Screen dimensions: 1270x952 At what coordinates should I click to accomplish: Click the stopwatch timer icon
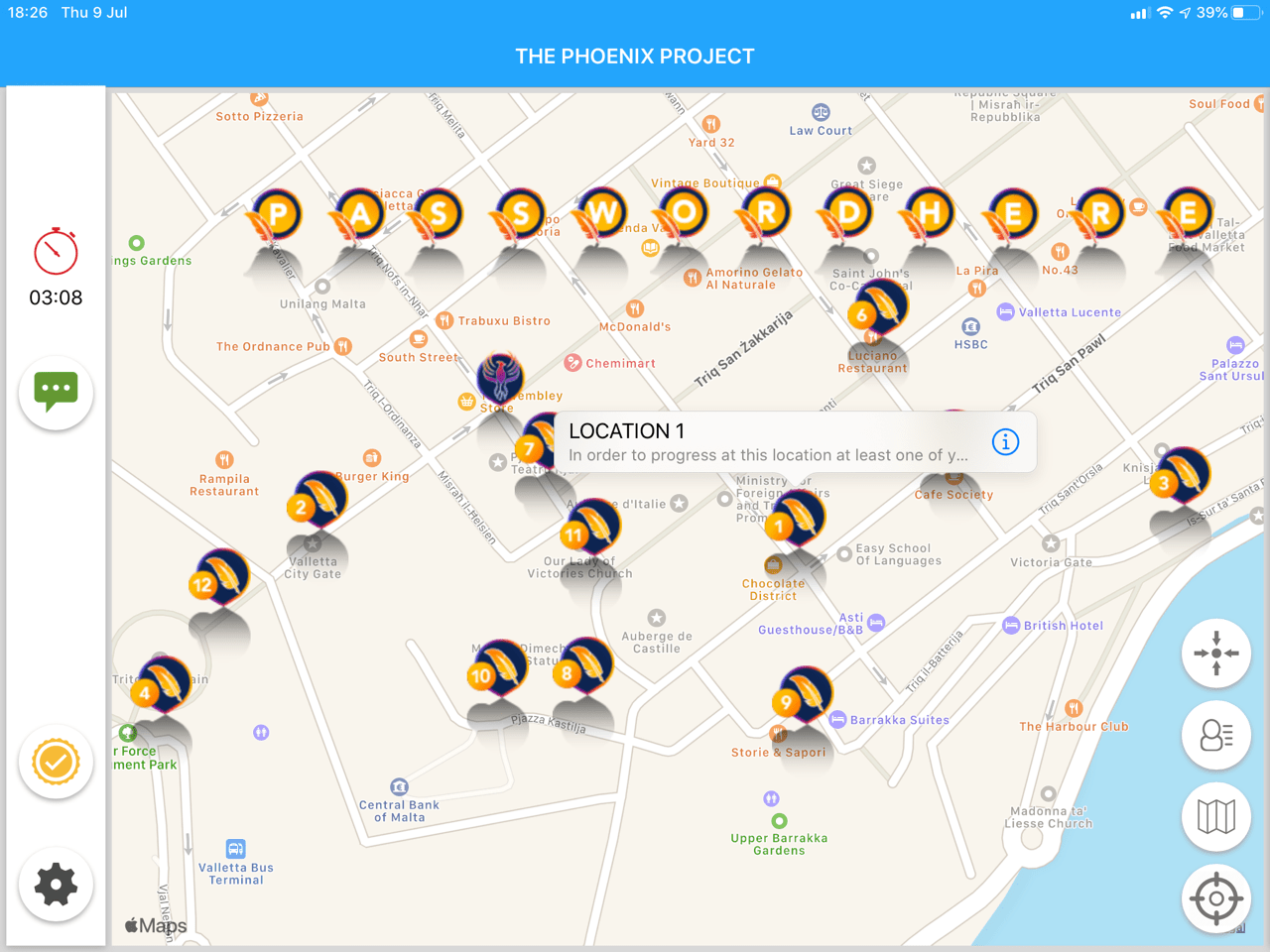click(x=56, y=251)
